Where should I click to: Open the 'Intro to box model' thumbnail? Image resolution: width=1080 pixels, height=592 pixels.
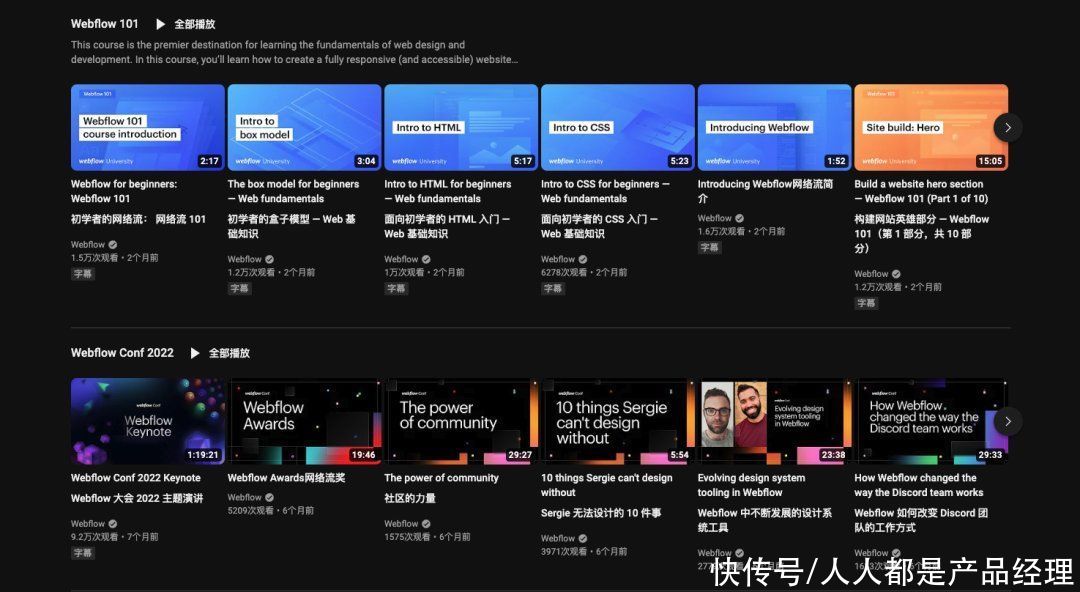(304, 127)
